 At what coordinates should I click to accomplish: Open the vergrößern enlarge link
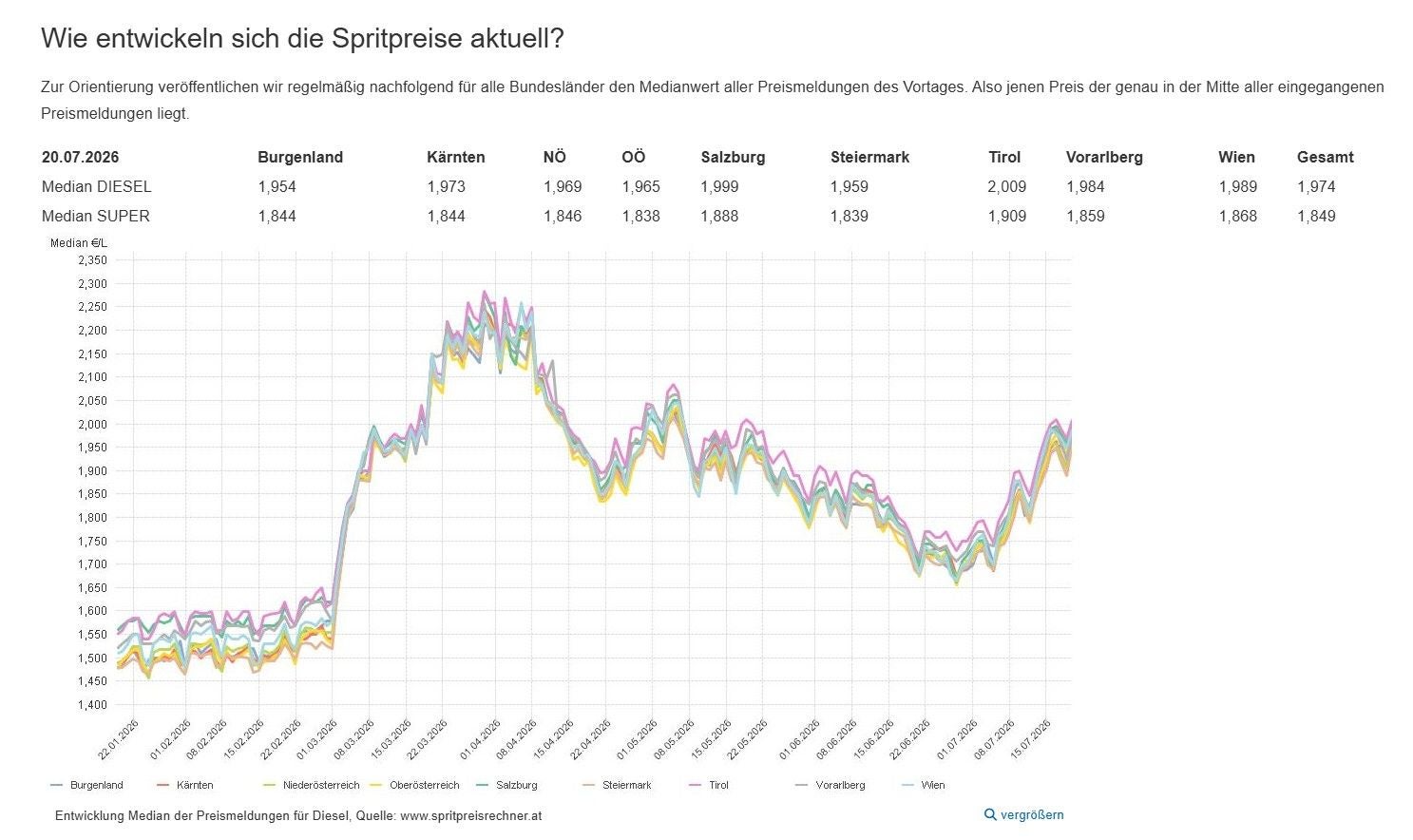[x=1024, y=814]
